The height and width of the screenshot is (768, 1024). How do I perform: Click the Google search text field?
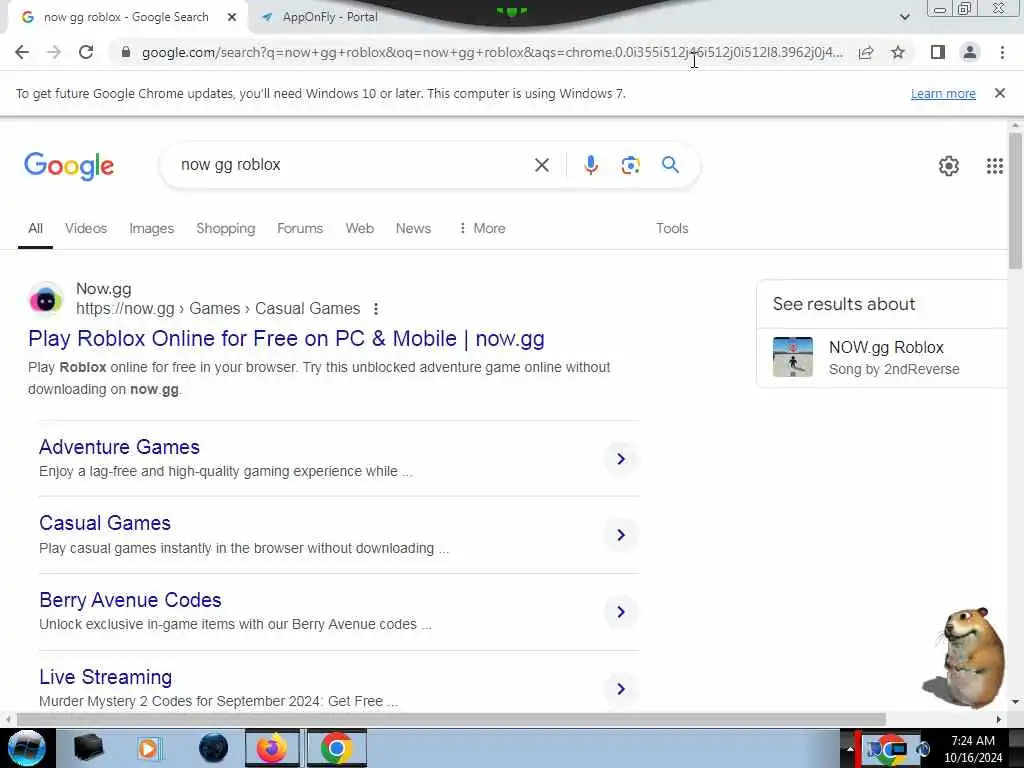(x=353, y=165)
